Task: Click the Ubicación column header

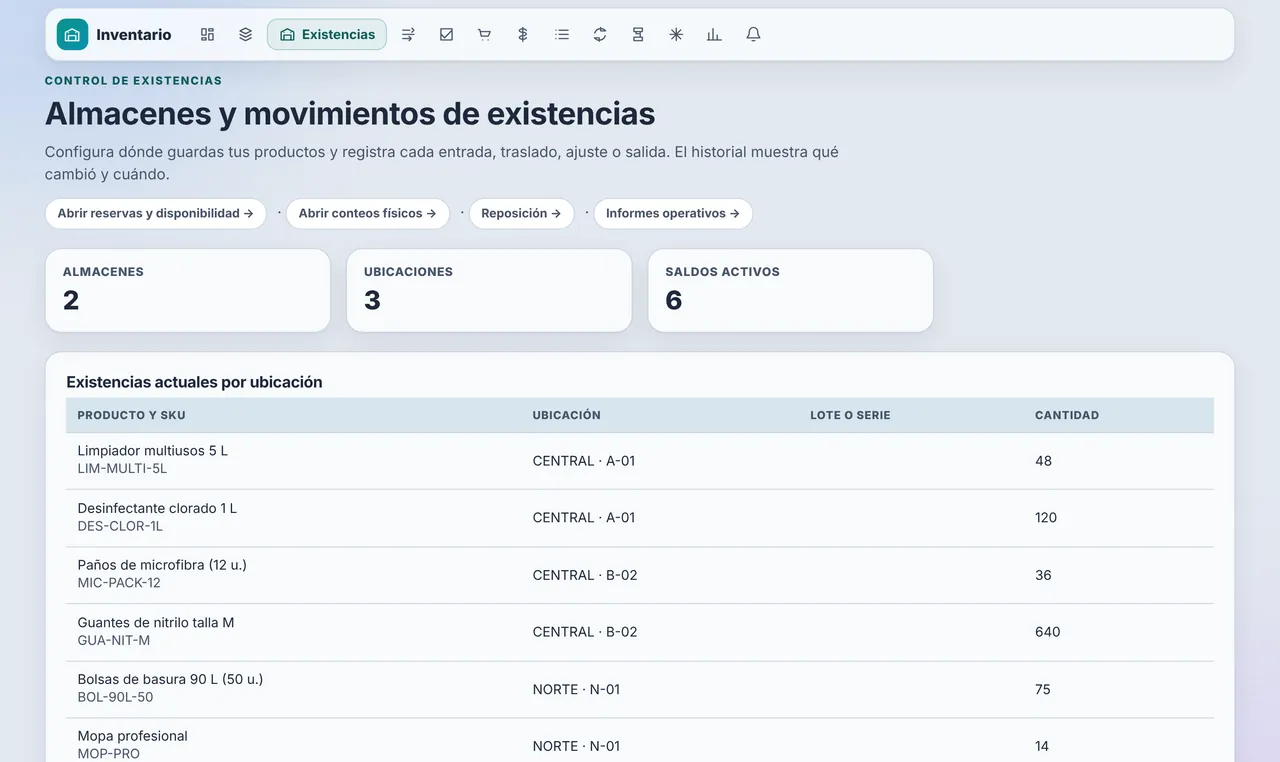Action: [566, 415]
